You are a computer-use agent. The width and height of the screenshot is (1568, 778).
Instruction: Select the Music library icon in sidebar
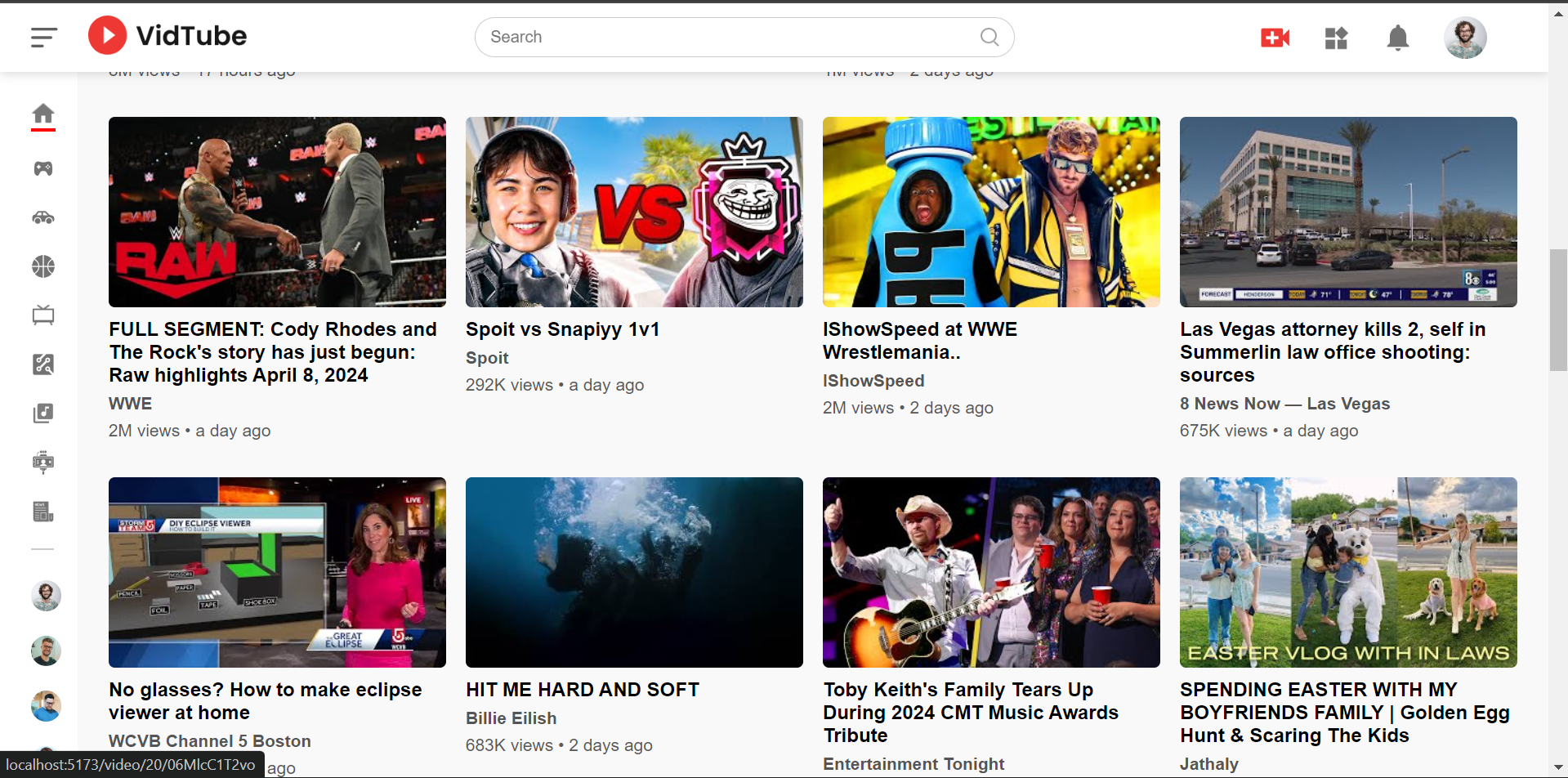(43, 414)
